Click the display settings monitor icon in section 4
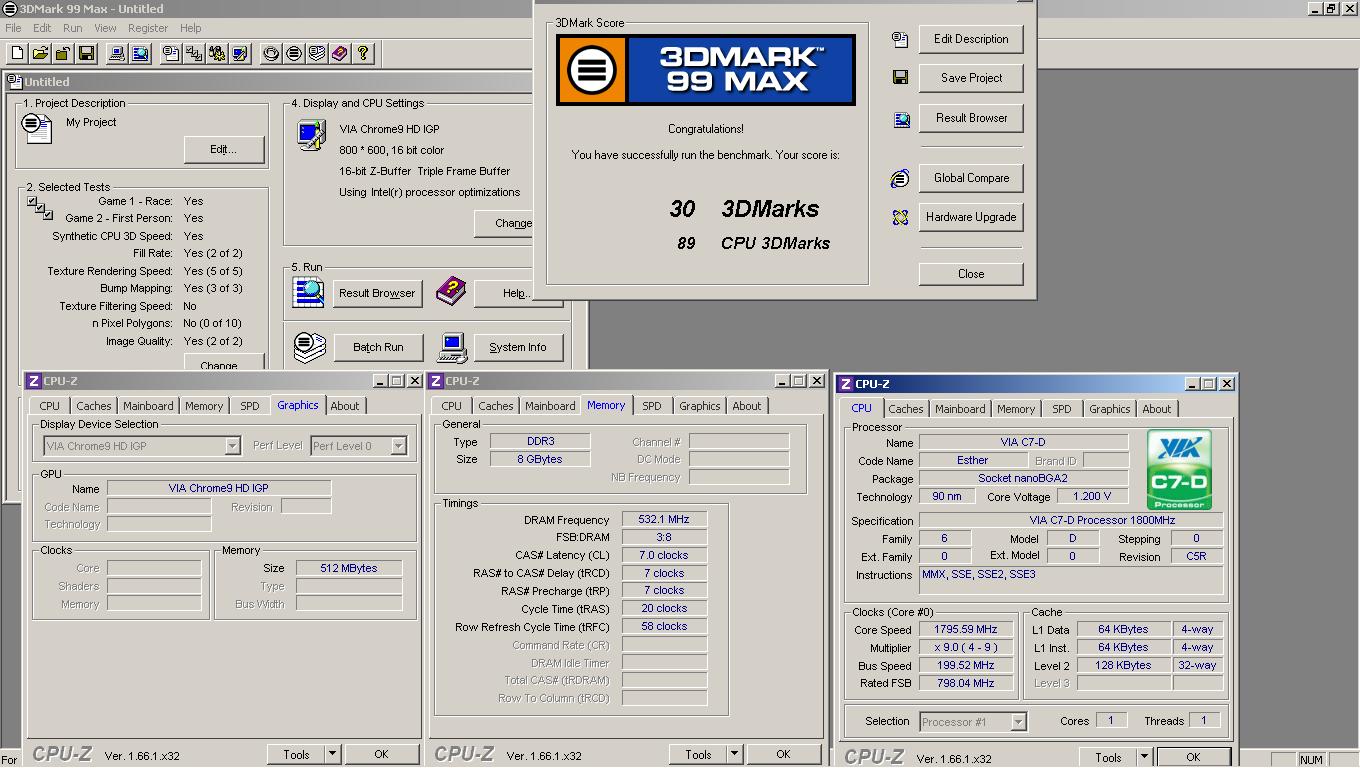This screenshot has height=768, width=1360. tap(312, 135)
